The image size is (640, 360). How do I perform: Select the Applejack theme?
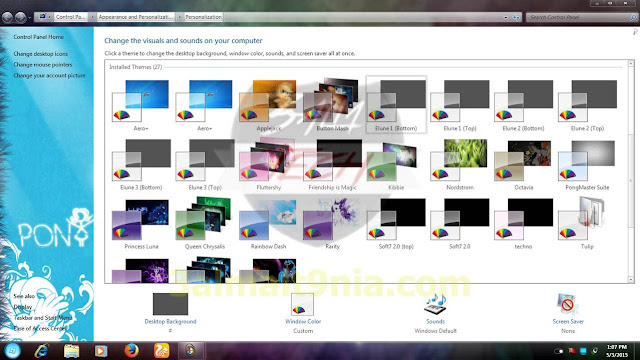pyautogui.click(x=269, y=105)
